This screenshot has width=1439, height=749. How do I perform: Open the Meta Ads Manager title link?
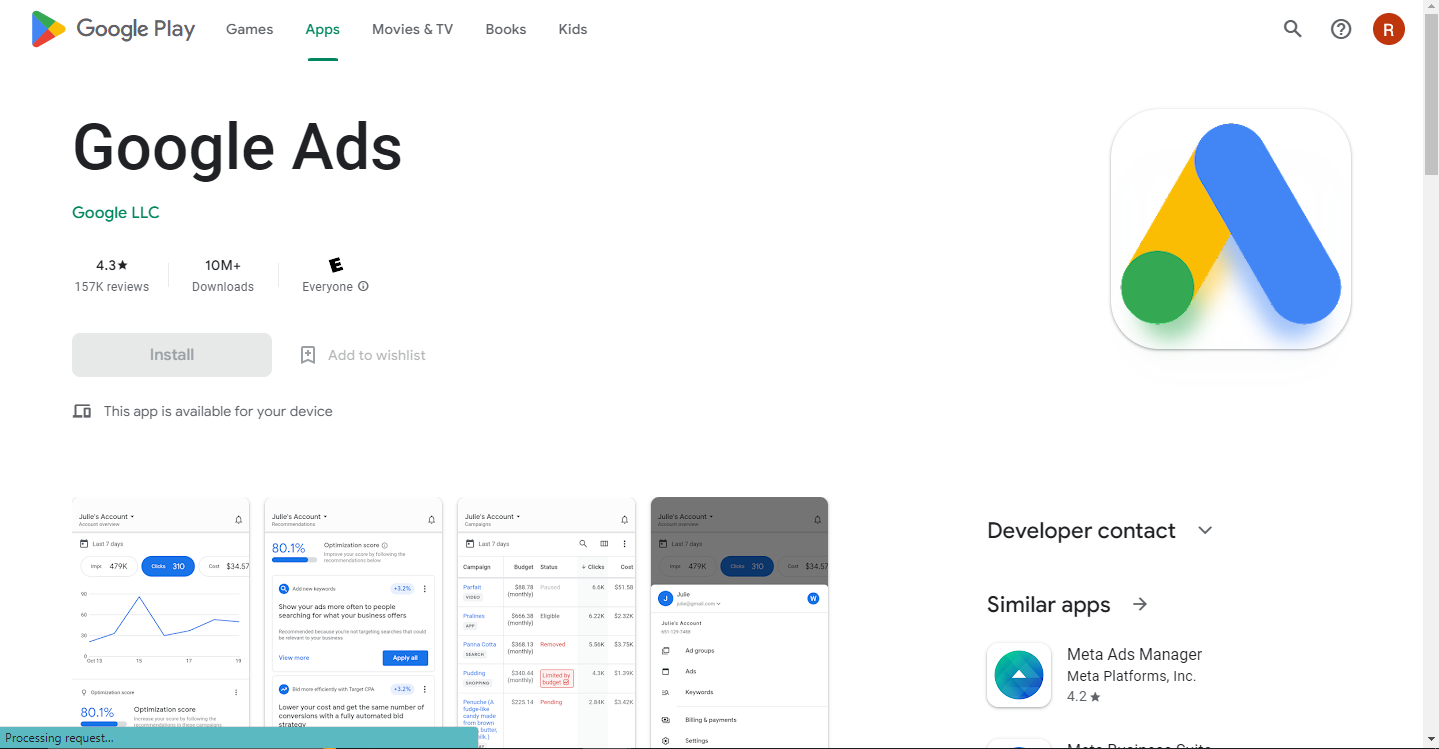point(1135,654)
